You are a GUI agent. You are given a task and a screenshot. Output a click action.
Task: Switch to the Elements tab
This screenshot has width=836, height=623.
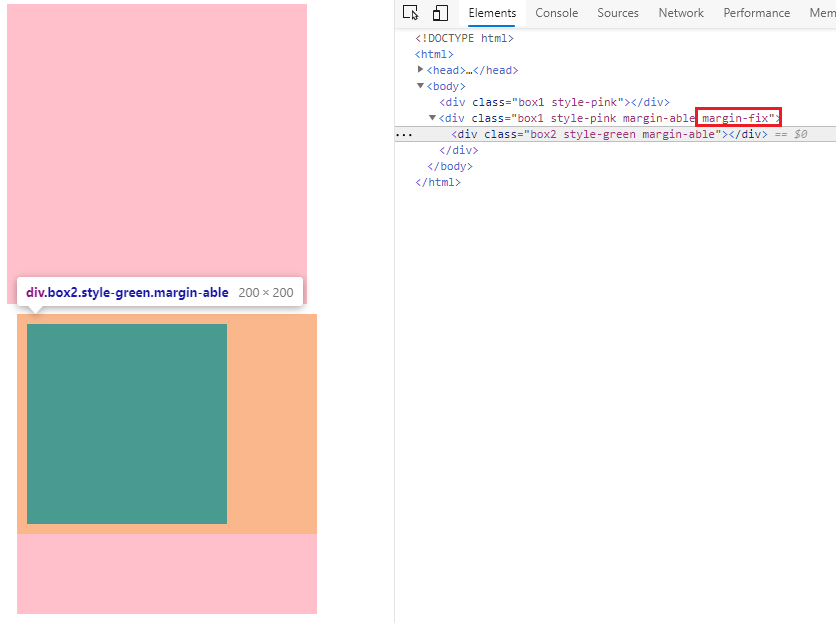tap(492, 13)
